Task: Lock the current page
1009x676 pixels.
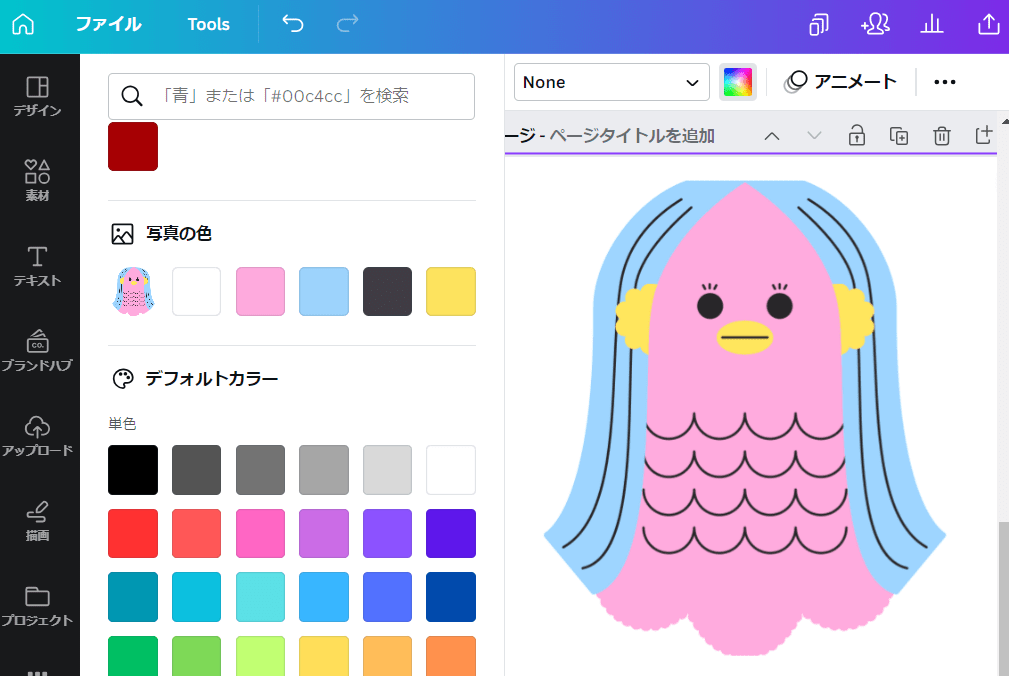Action: pos(856,135)
